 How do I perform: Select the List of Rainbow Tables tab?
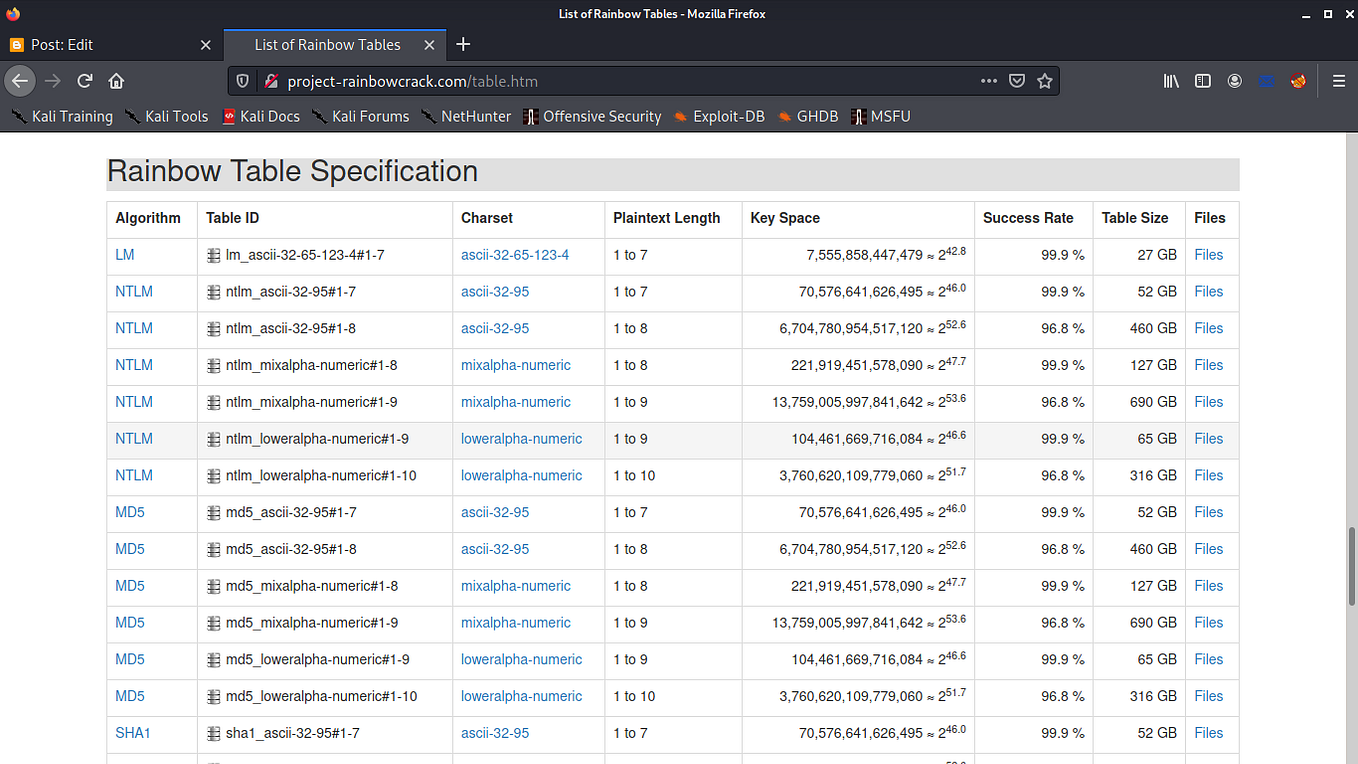click(326, 44)
